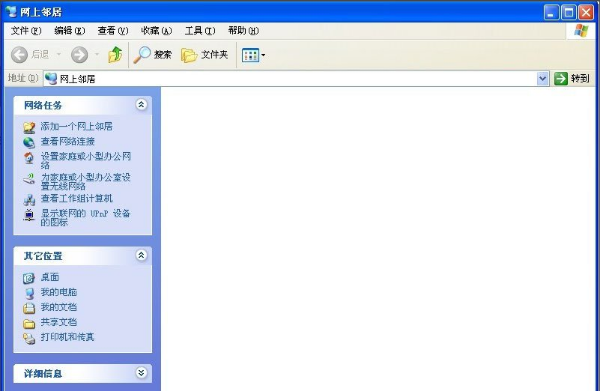601x391 pixels.
Task: Collapse the 其它位置 panel
Action: (141, 255)
